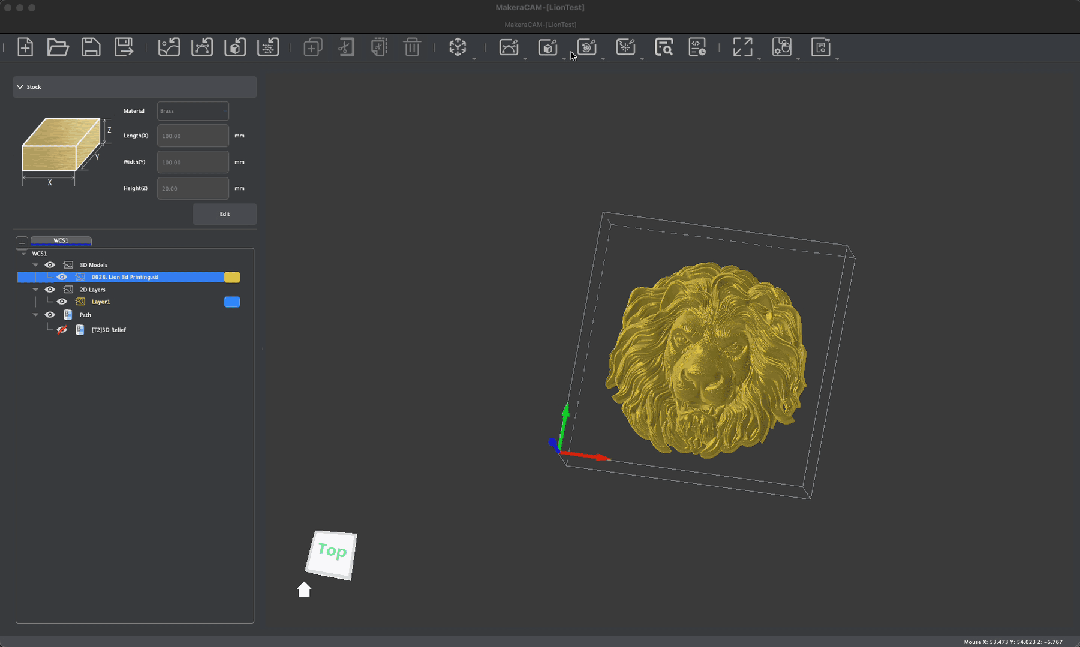Show the hidden 3D Relief path
Image resolution: width=1080 pixels, height=647 pixels.
click(62, 329)
